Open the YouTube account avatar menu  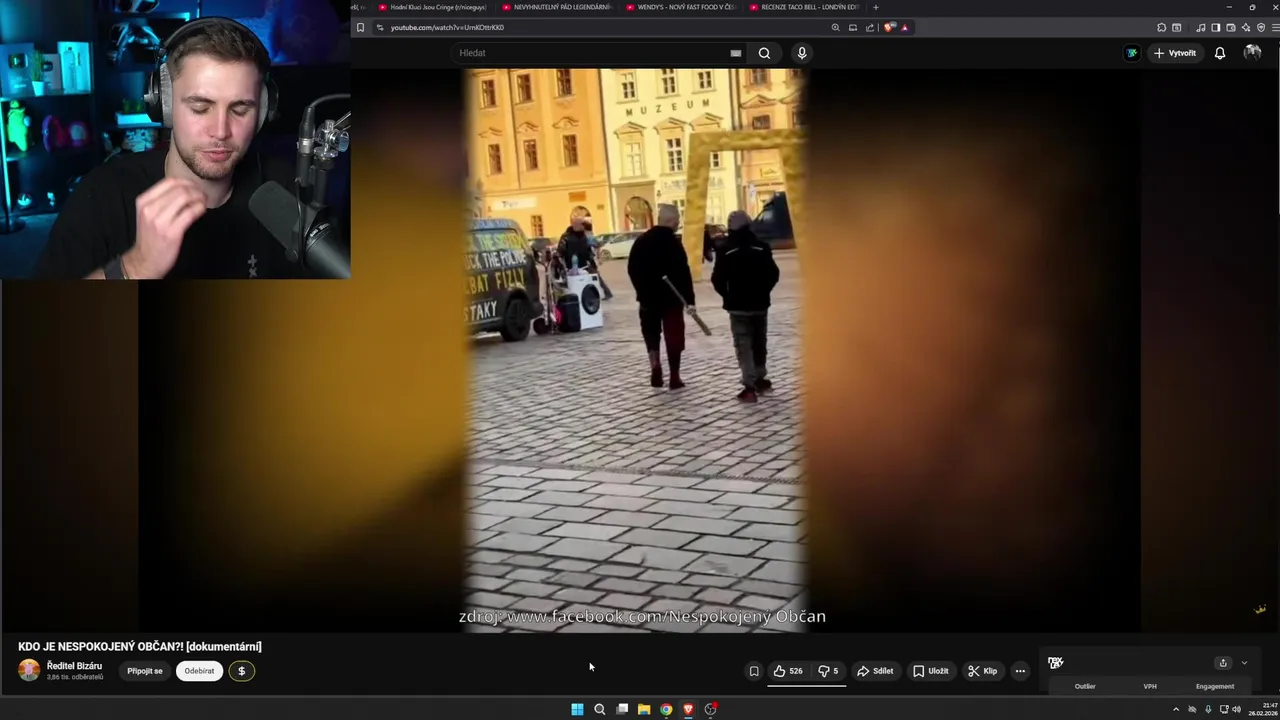pos(1252,53)
